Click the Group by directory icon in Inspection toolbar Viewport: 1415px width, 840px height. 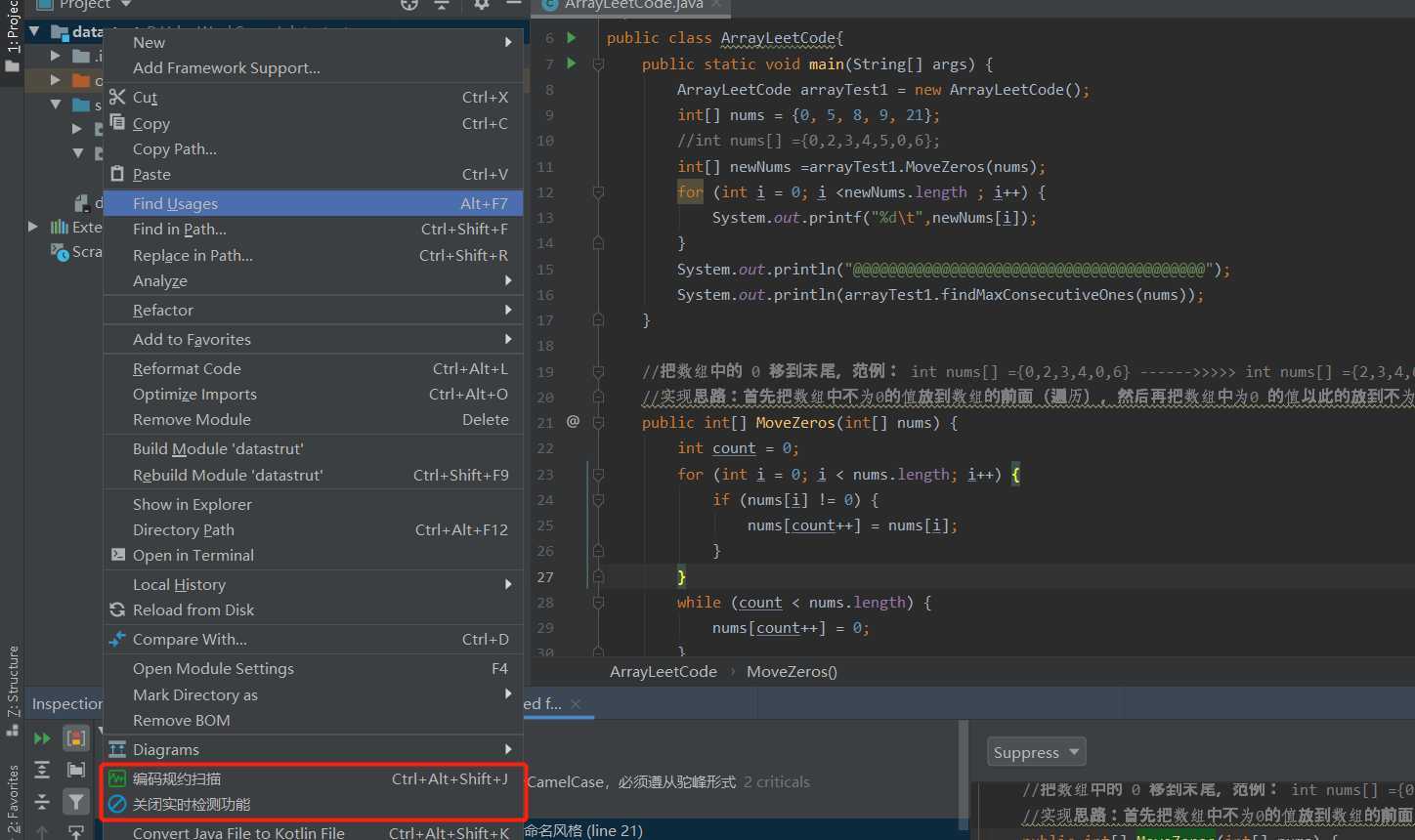click(x=76, y=770)
